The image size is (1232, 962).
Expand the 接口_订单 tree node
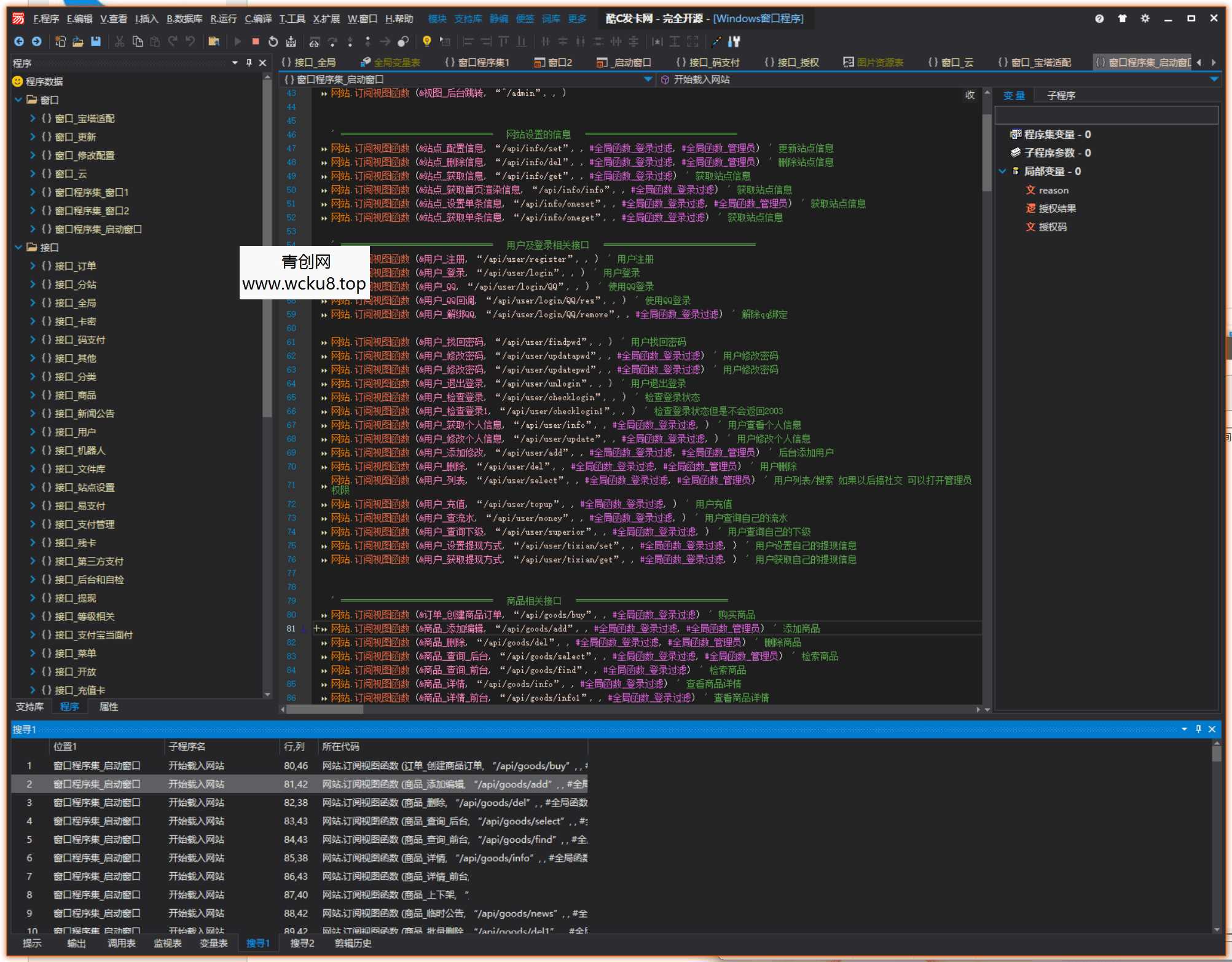(x=33, y=266)
